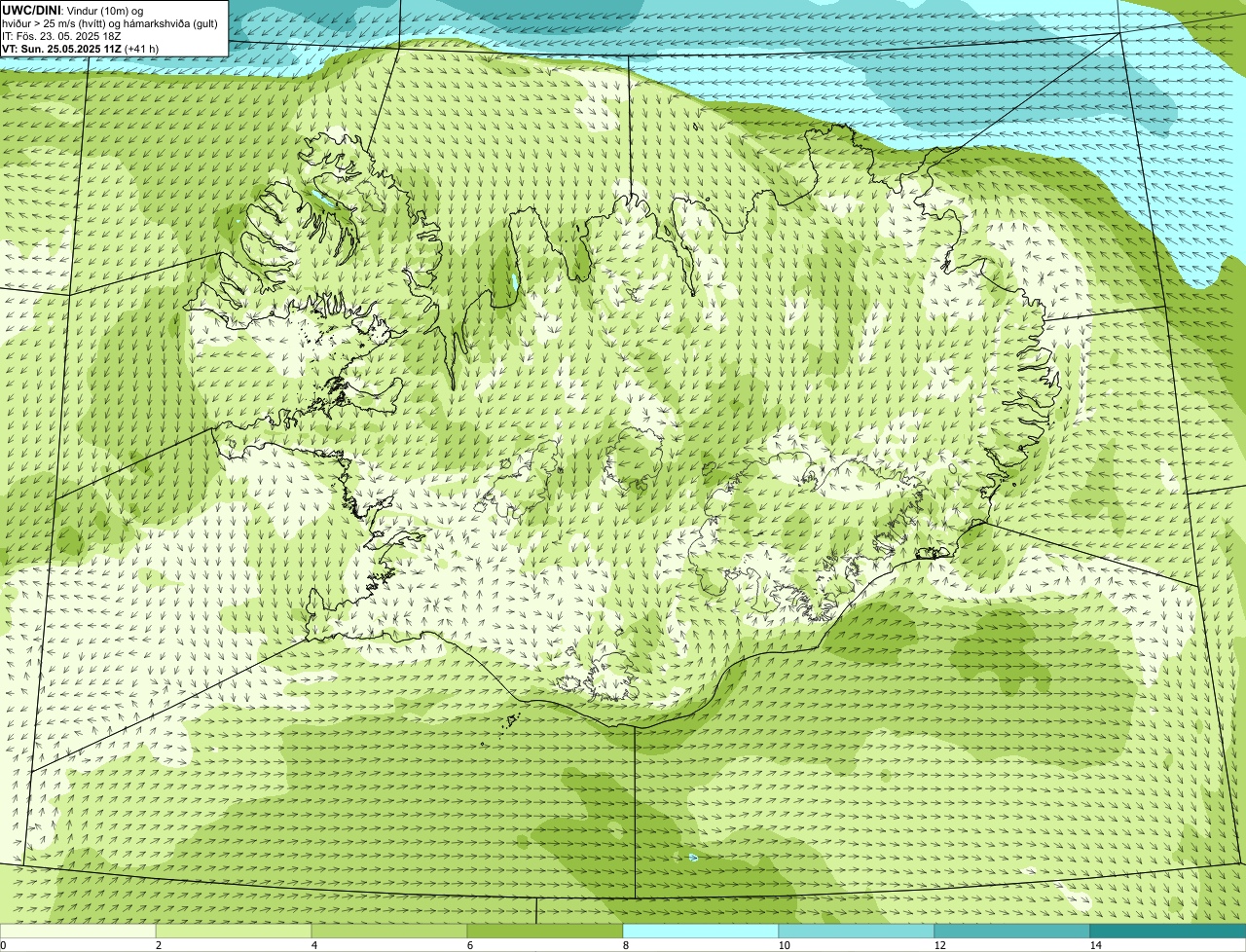The height and width of the screenshot is (952, 1246).
Task: Click the 'IT: Fös. 23. 05. 2025 18Z' line
Action: 61,35
